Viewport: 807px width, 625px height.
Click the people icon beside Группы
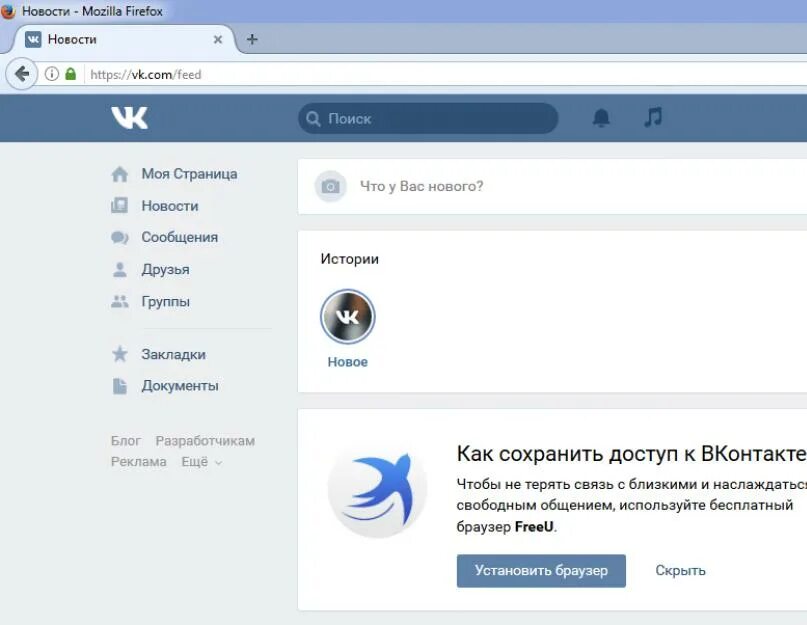[x=119, y=301]
